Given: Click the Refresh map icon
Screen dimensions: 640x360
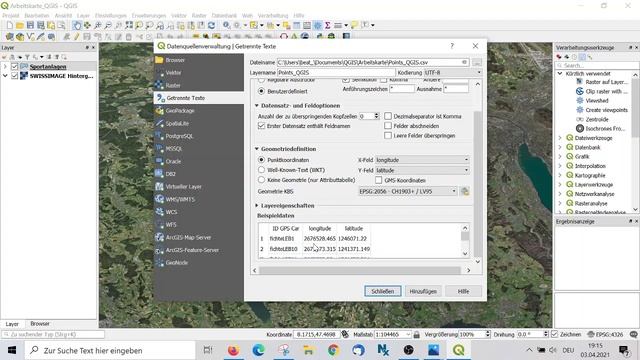Looking at the screenshot, I should [211, 25].
